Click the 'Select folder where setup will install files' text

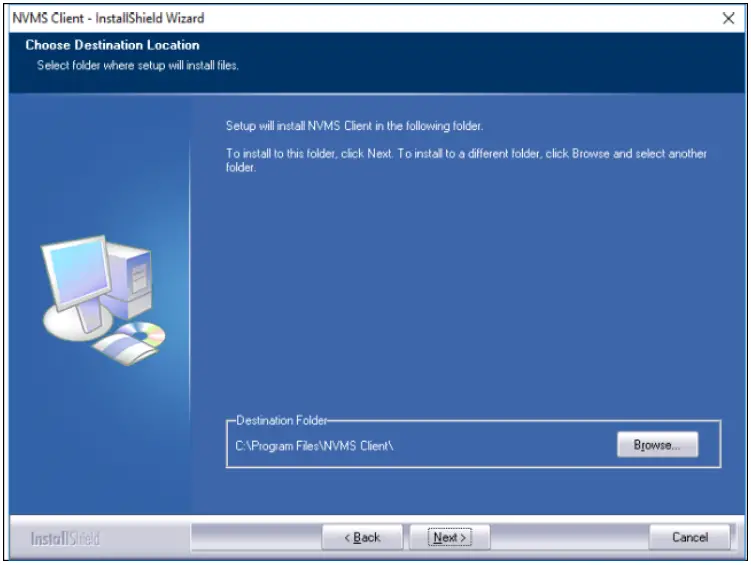(x=137, y=65)
